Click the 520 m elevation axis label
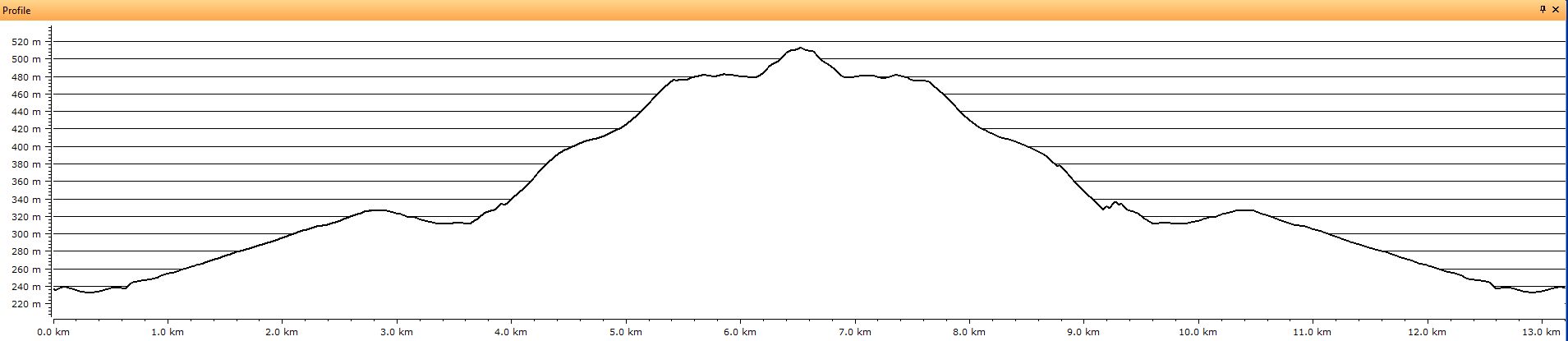Image resolution: width=1568 pixels, height=341 pixels. [x=26, y=42]
